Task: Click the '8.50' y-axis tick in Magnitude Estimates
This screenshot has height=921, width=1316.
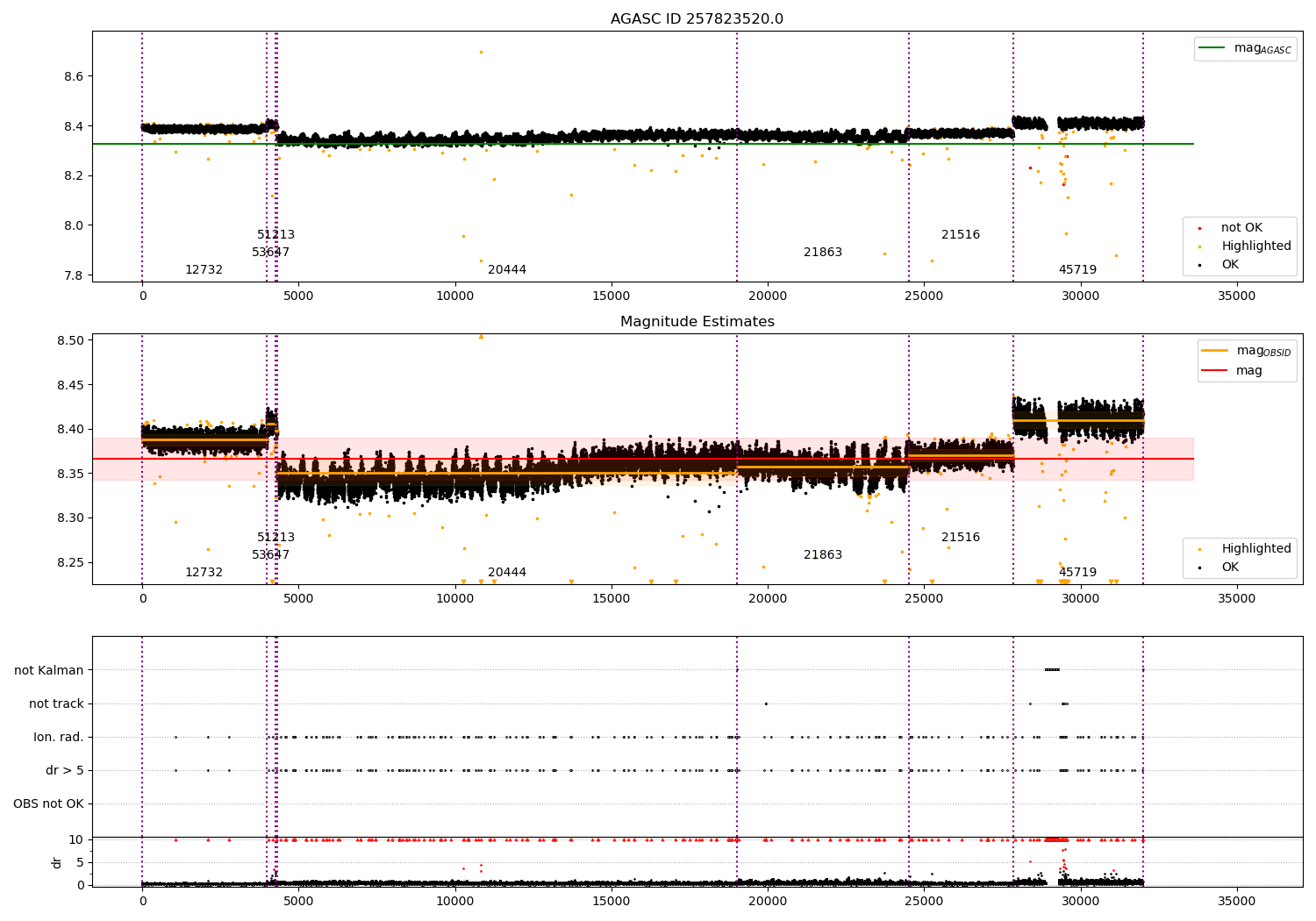Action: (70, 340)
